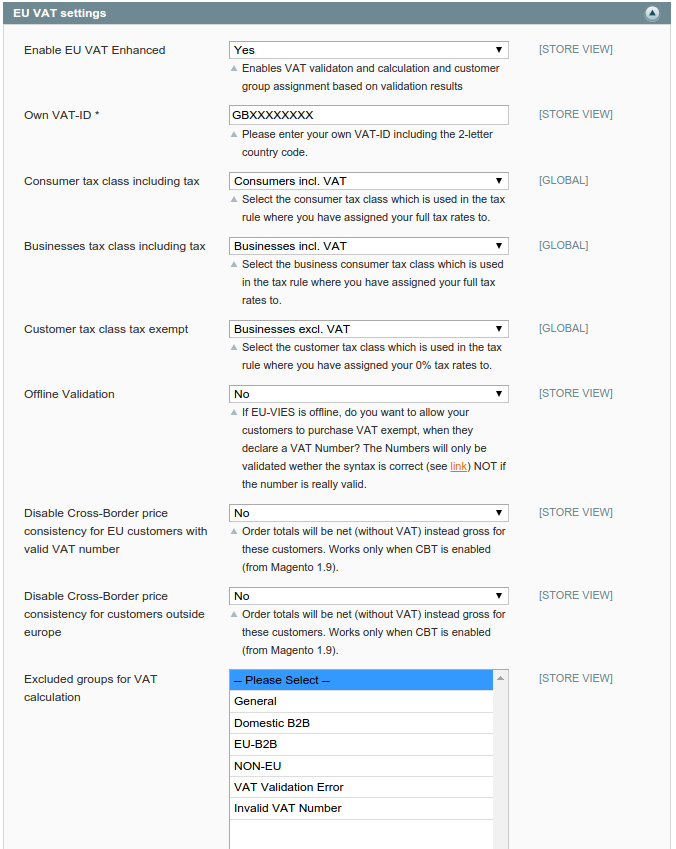Click the -- Please Select -- list entry

coord(360,679)
